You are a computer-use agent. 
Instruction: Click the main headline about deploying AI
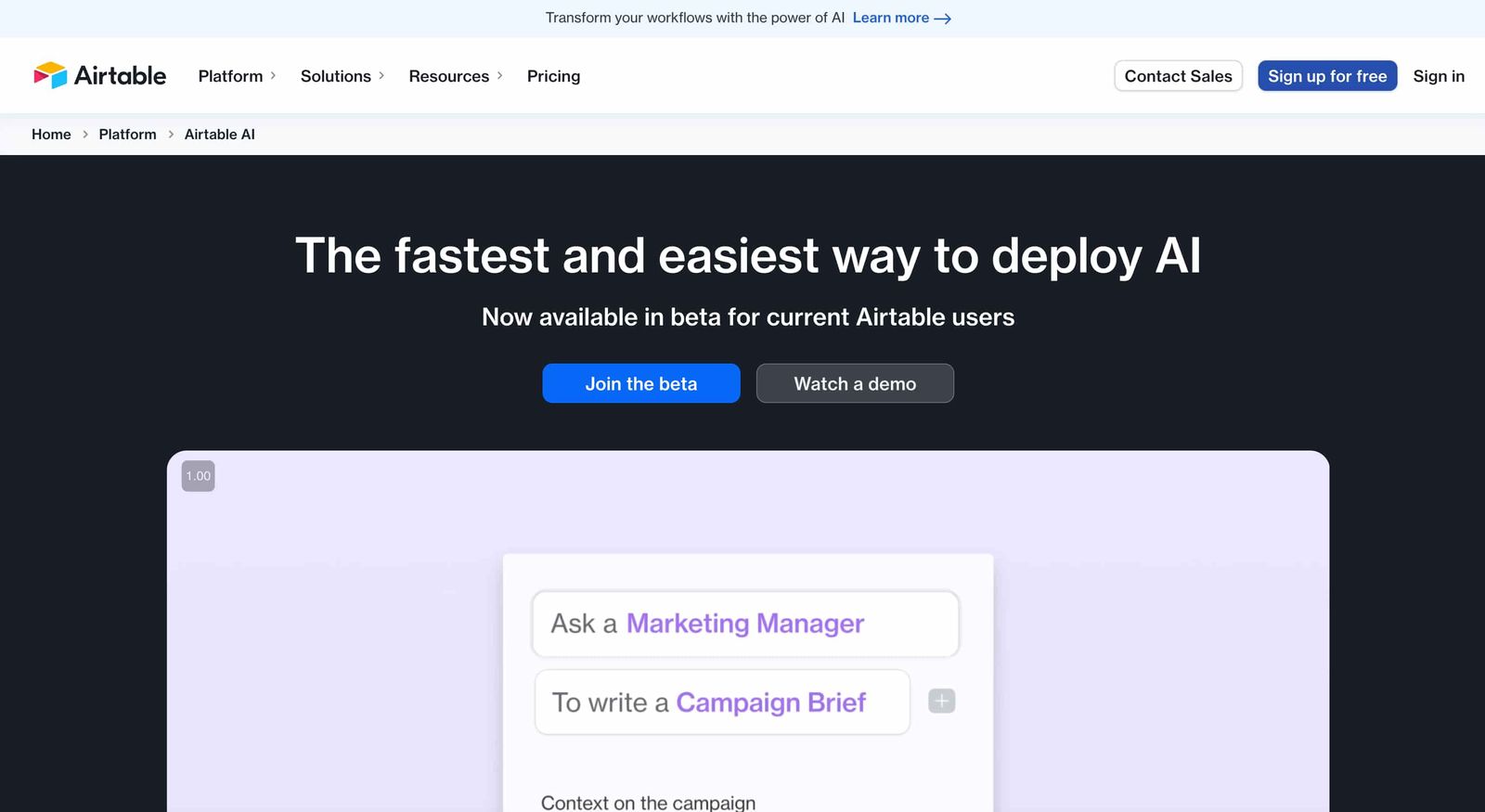(748, 255)
